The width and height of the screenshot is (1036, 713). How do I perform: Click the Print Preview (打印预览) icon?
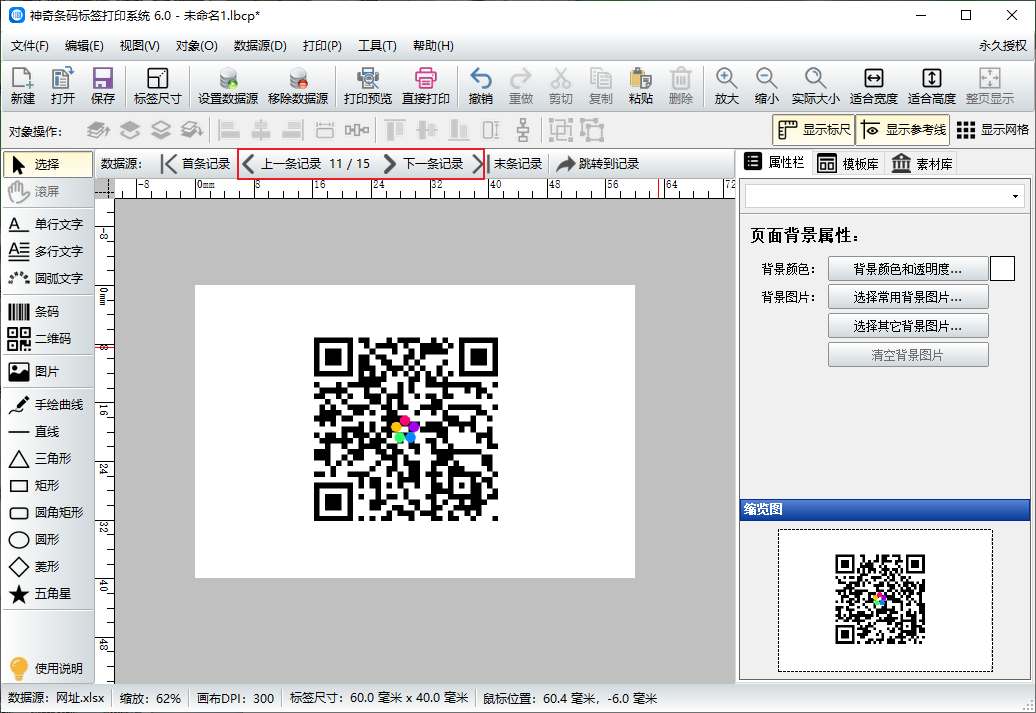click(x=367, y=86)
